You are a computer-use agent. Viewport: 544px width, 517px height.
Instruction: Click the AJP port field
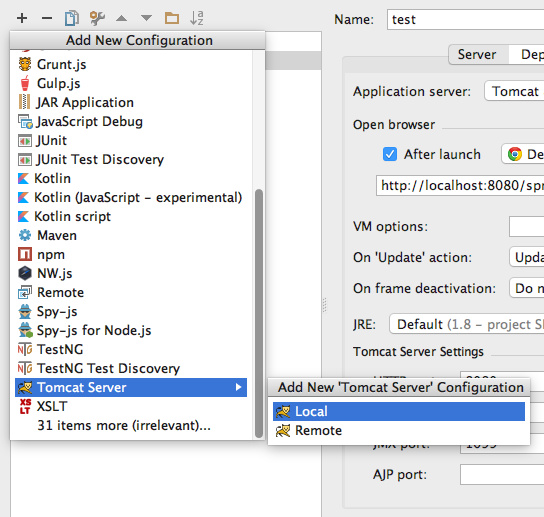click(x=502, y=474)
